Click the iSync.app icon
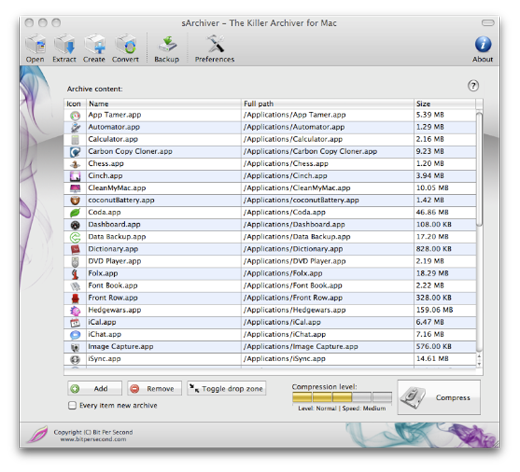 point(75,359)
